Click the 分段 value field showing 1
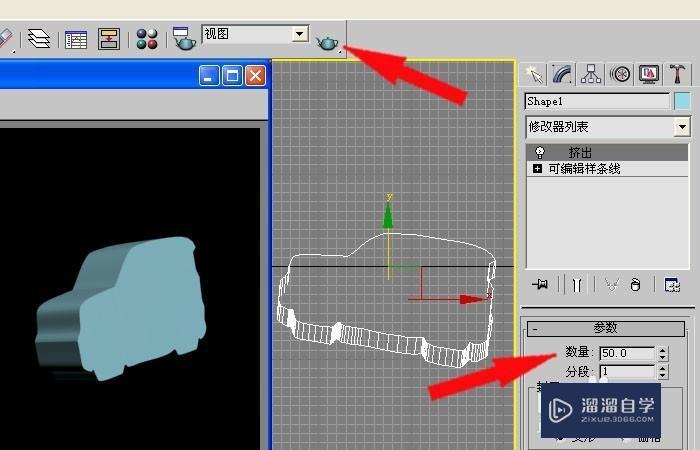700x450 pixels. [627, 371]
